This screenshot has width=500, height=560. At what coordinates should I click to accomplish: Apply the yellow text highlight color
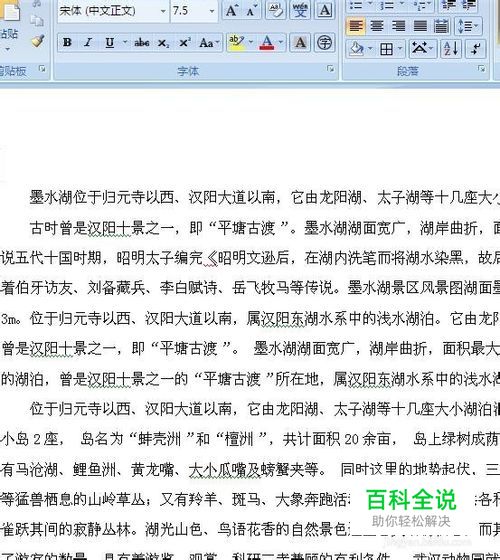[236, 42]
